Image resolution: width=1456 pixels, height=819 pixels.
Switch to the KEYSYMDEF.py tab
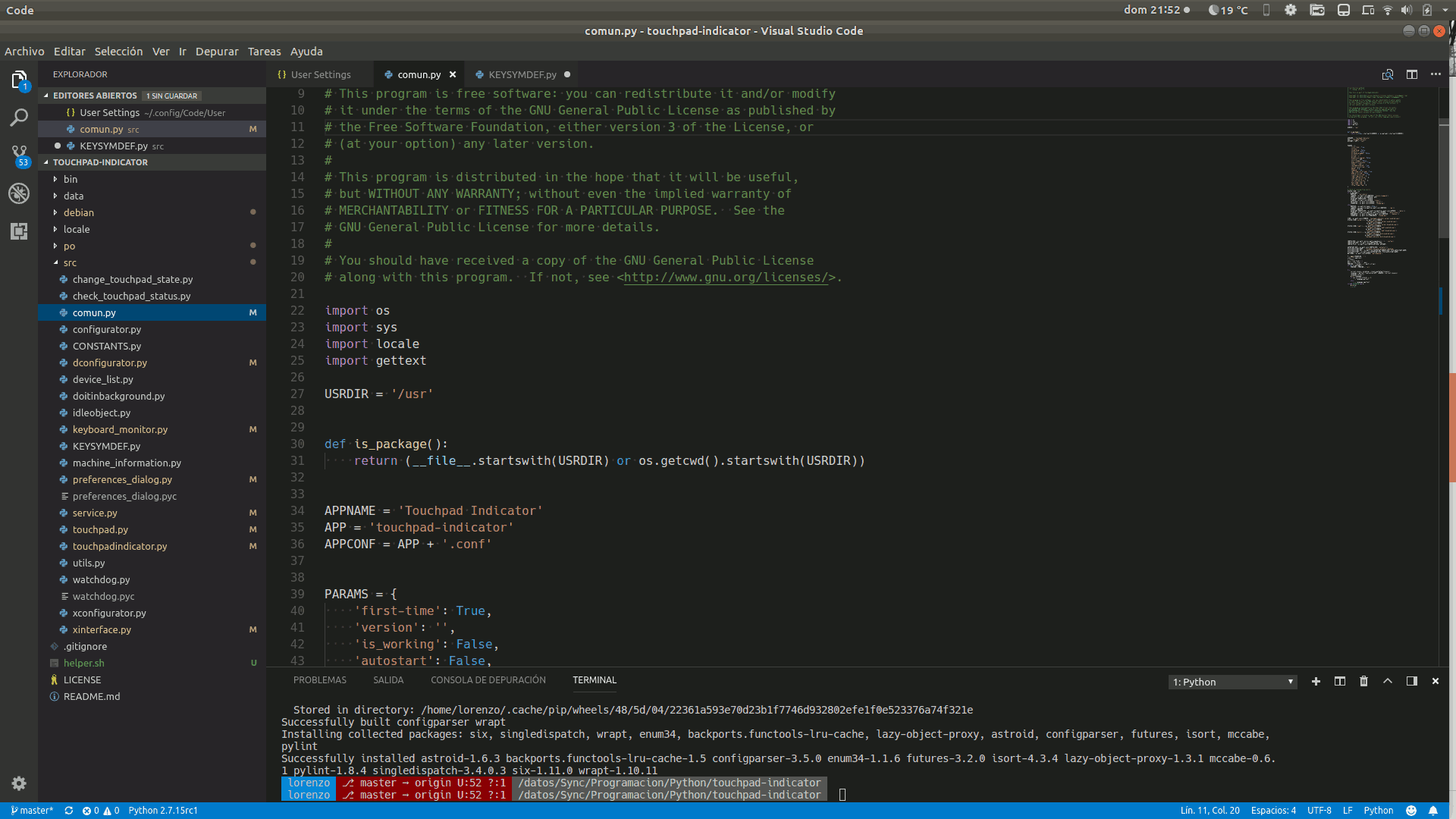pos(522,74)
